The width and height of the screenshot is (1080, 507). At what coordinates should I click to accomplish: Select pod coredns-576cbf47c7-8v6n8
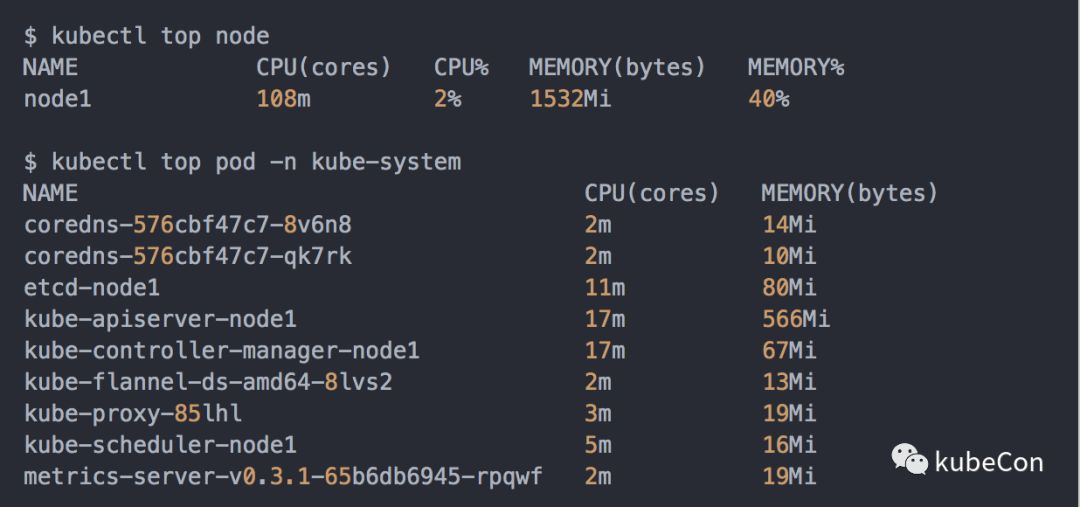pos(187,224)
